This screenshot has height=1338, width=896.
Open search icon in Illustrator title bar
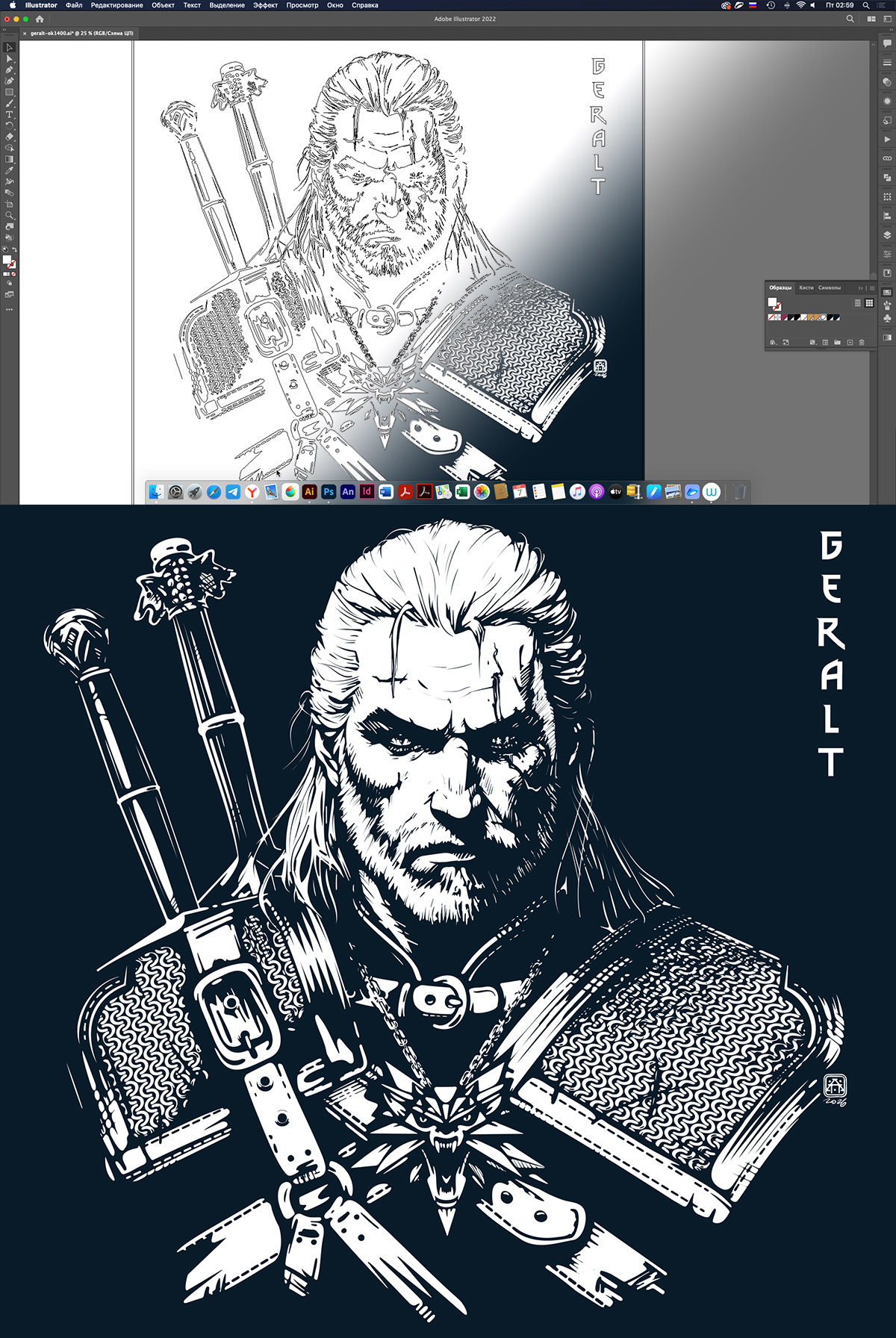click(x=850, y=19)
